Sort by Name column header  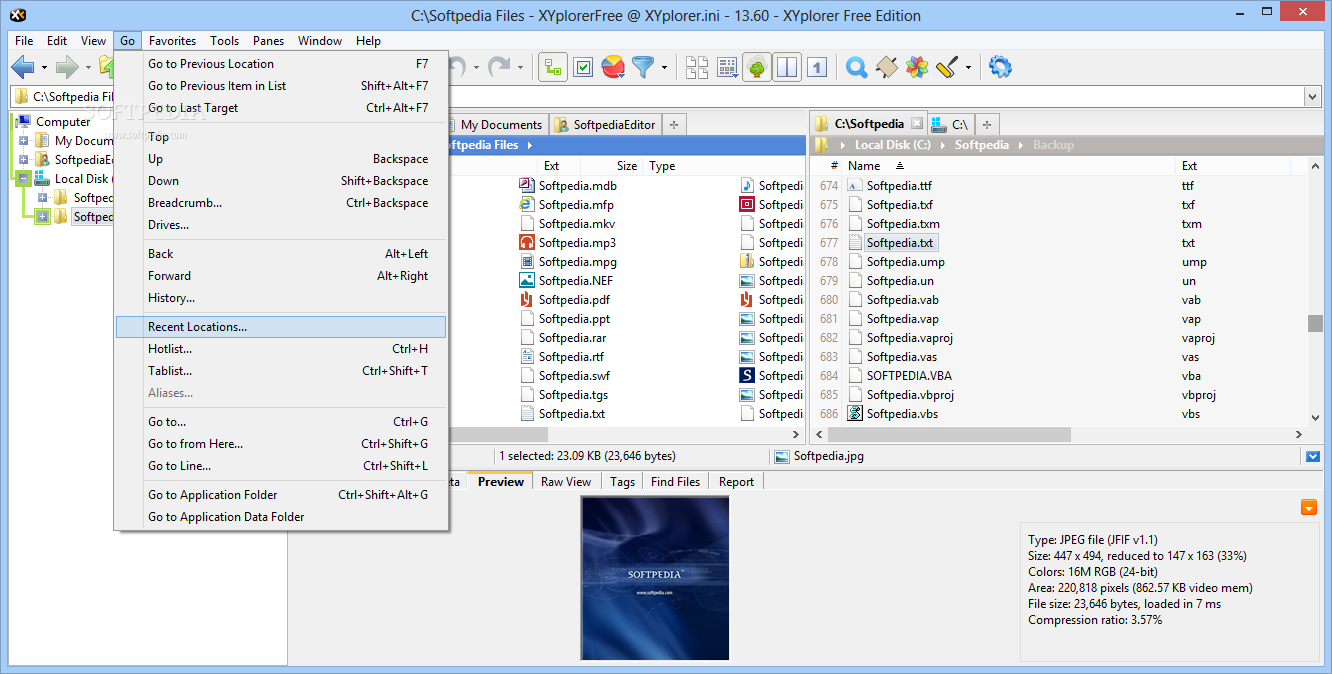[x=864, y=166]
